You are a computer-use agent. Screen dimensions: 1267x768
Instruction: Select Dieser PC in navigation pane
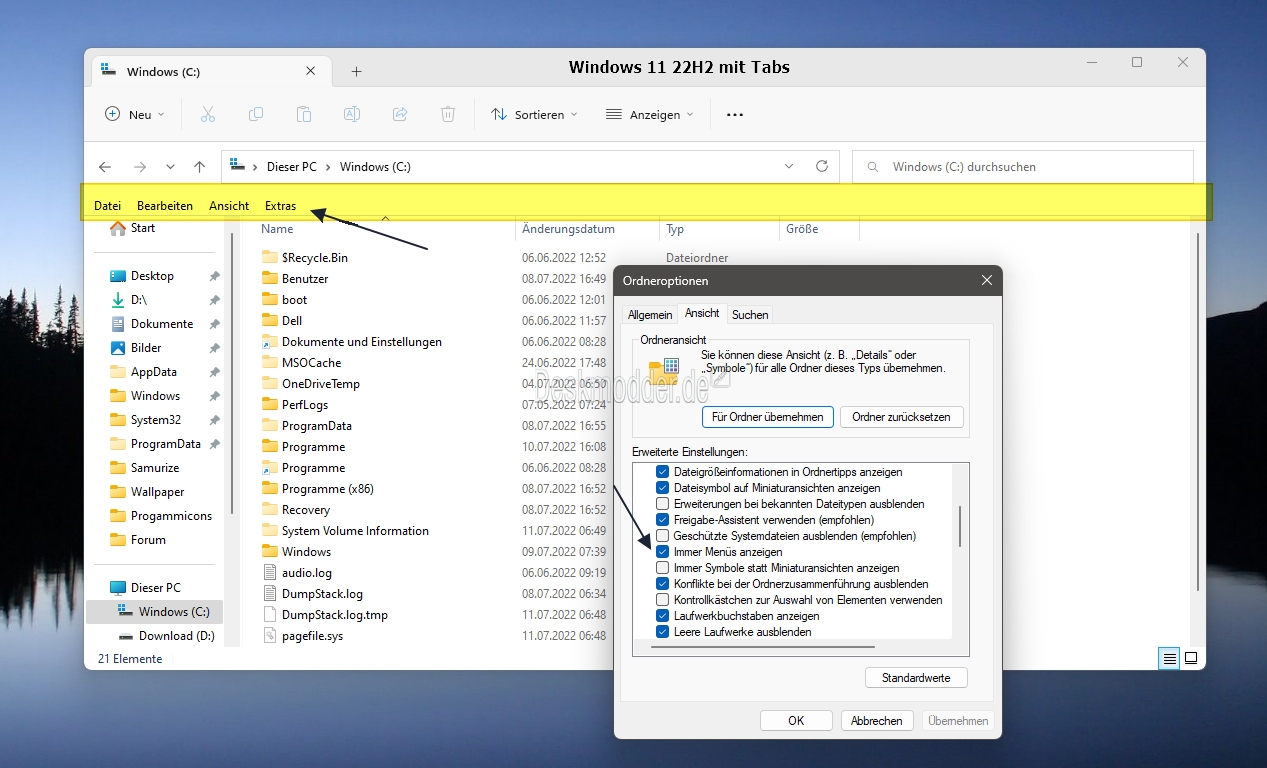[x=156, y=588]
